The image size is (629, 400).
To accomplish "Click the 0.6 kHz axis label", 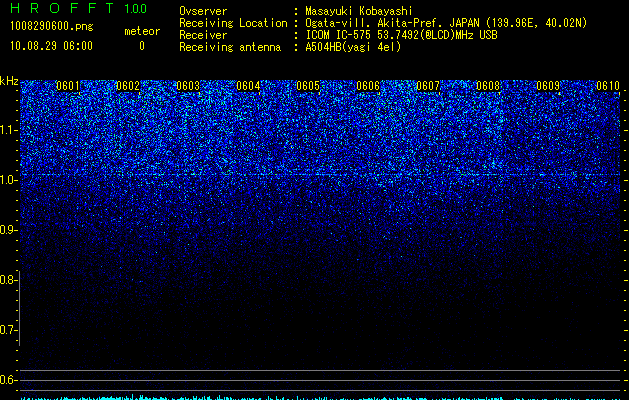I will (x=8, y=380).
